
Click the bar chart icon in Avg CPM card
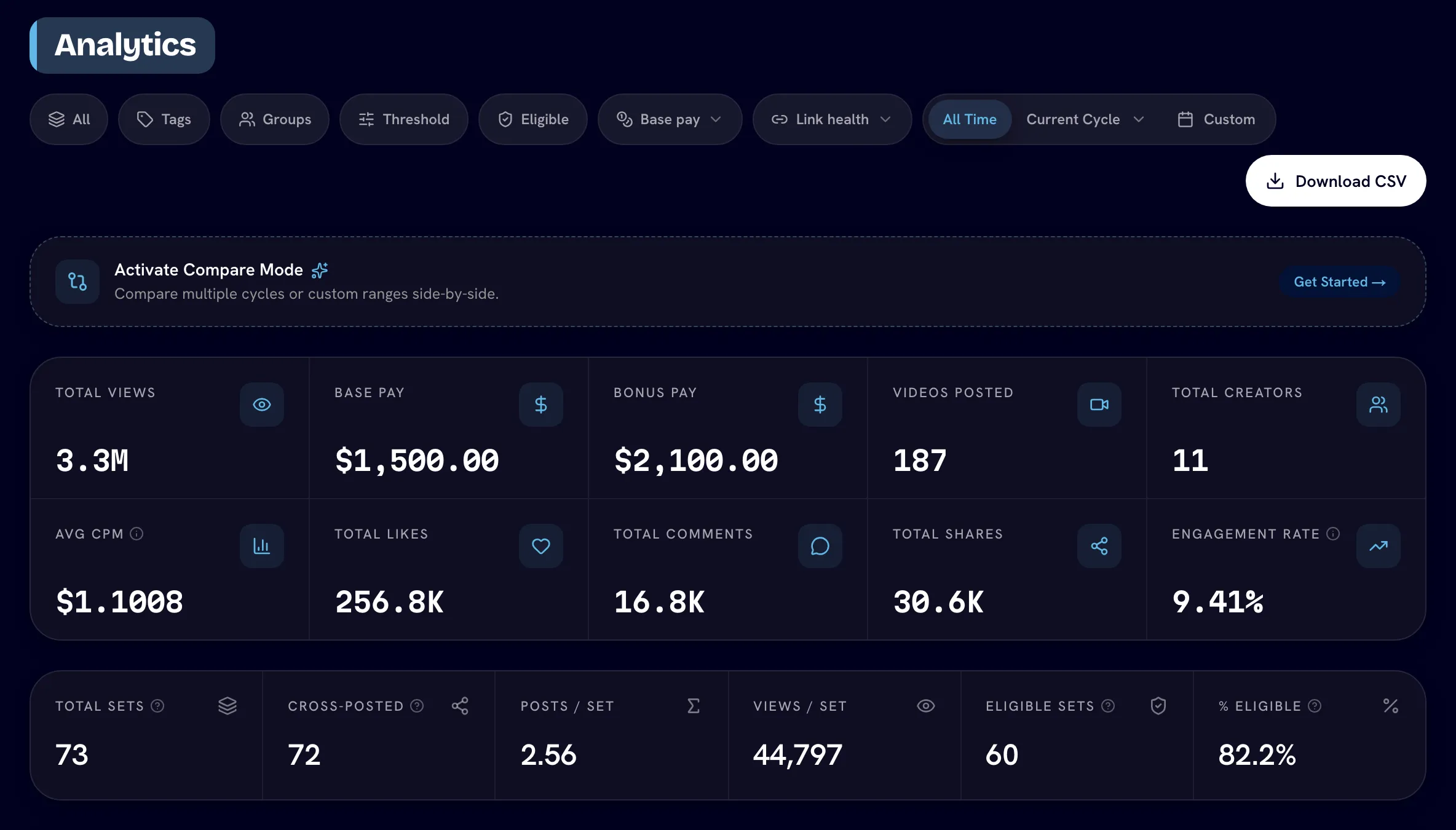coord(261,546)
